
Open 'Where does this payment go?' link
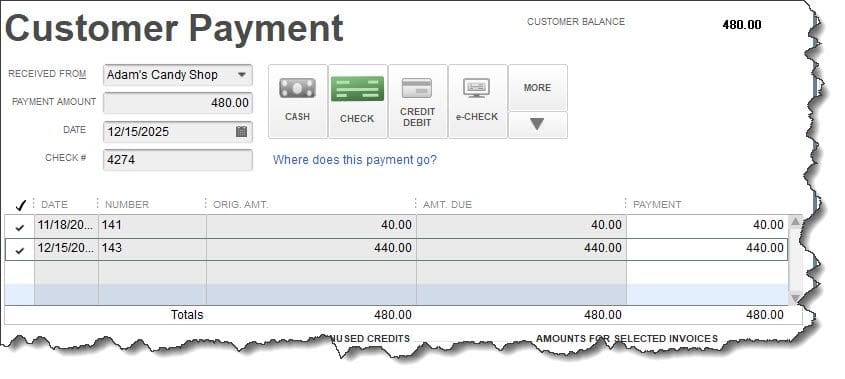click(355, 160)
